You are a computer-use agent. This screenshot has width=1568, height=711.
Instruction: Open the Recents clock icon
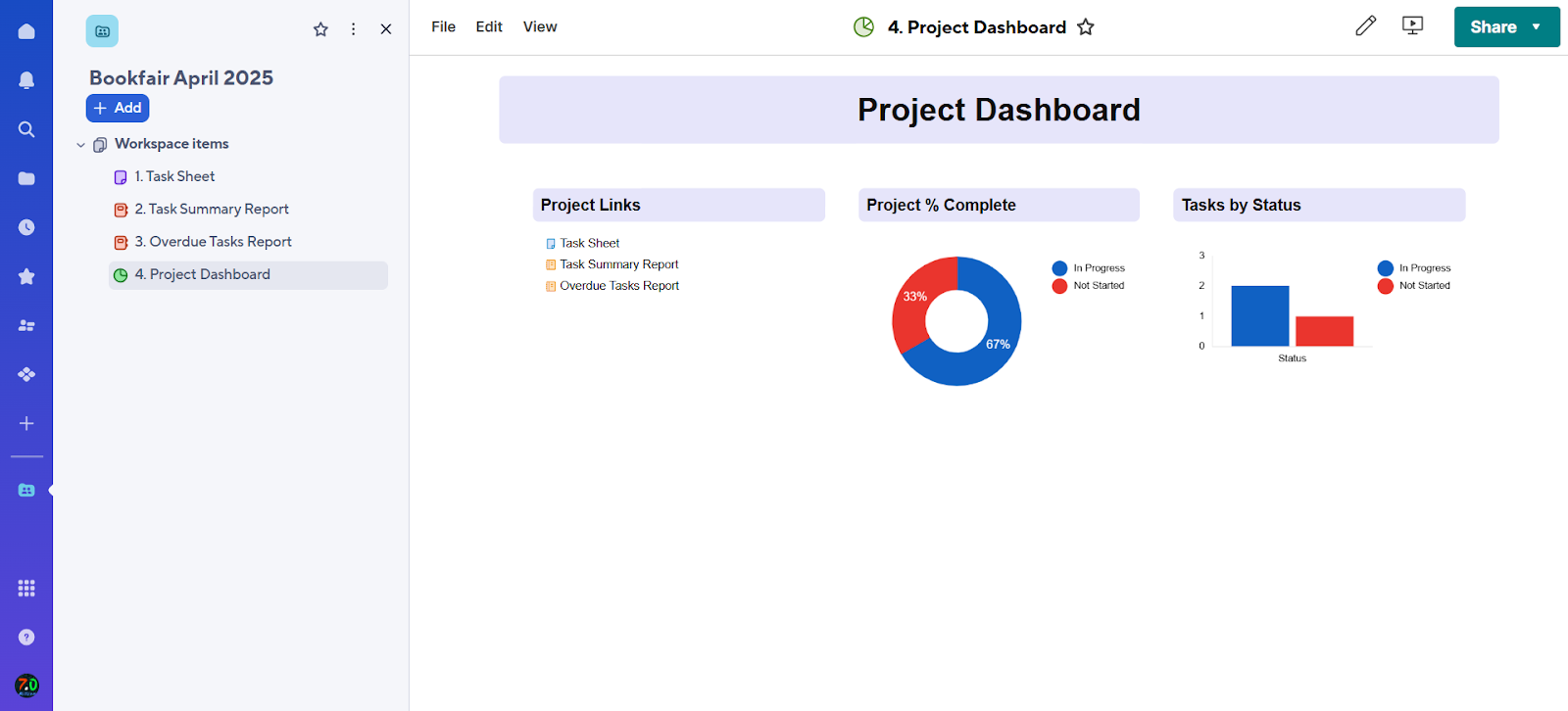click(x=26, y=227)
